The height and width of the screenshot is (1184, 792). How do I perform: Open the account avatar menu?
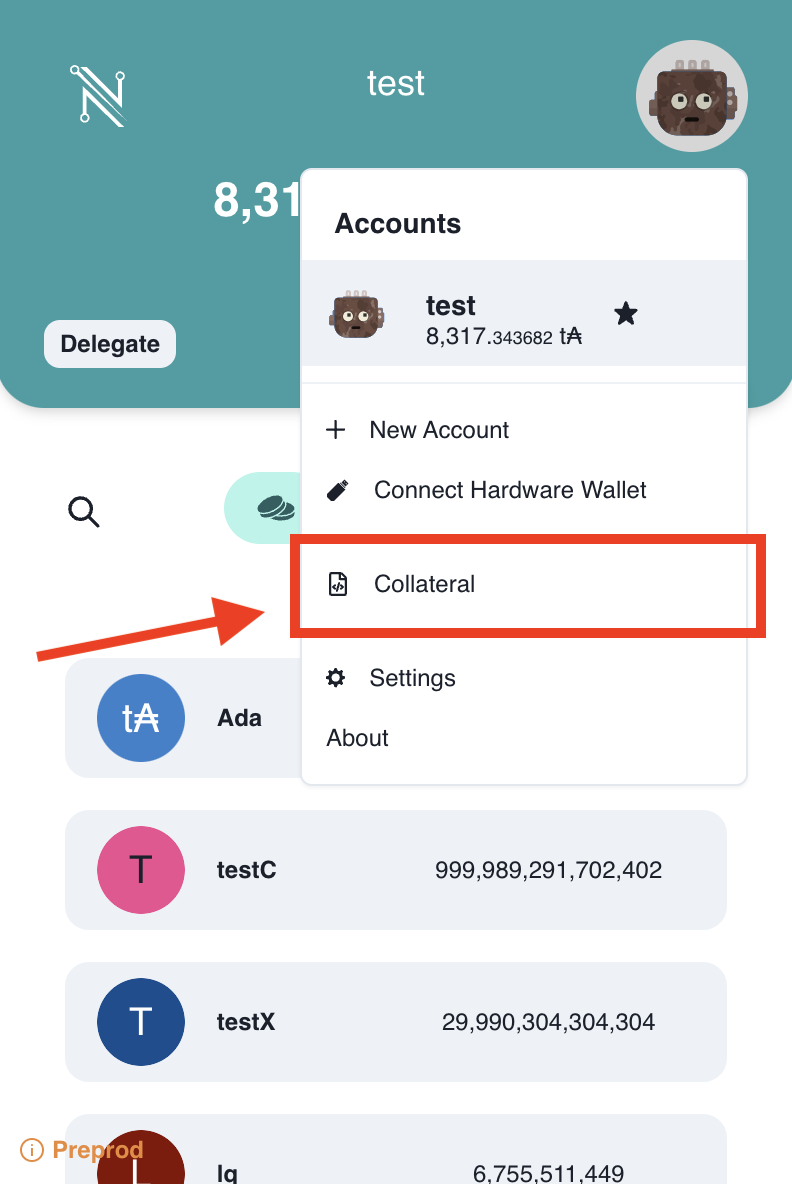(692, 96)
